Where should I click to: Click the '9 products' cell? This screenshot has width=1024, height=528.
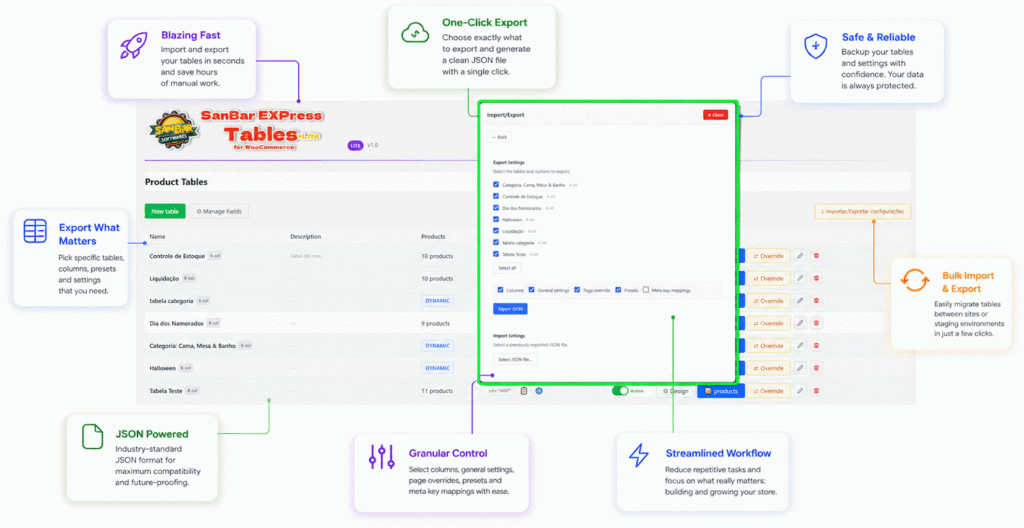click(x=435, y=323)
